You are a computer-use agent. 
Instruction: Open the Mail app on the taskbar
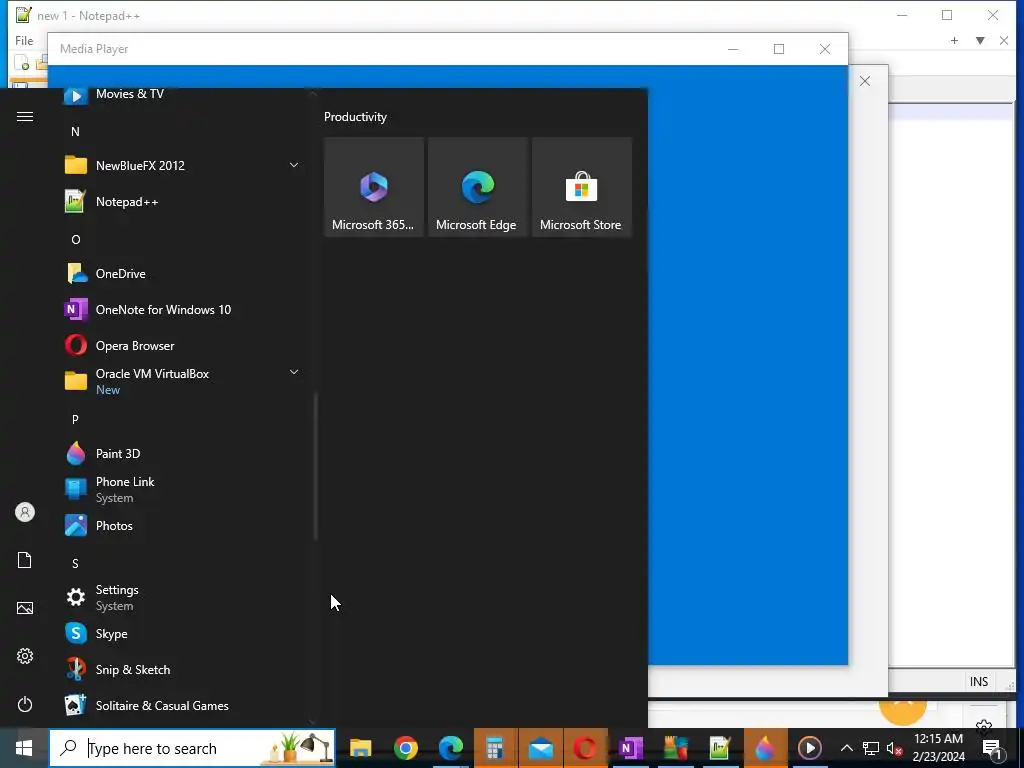(x=541, y=748)
